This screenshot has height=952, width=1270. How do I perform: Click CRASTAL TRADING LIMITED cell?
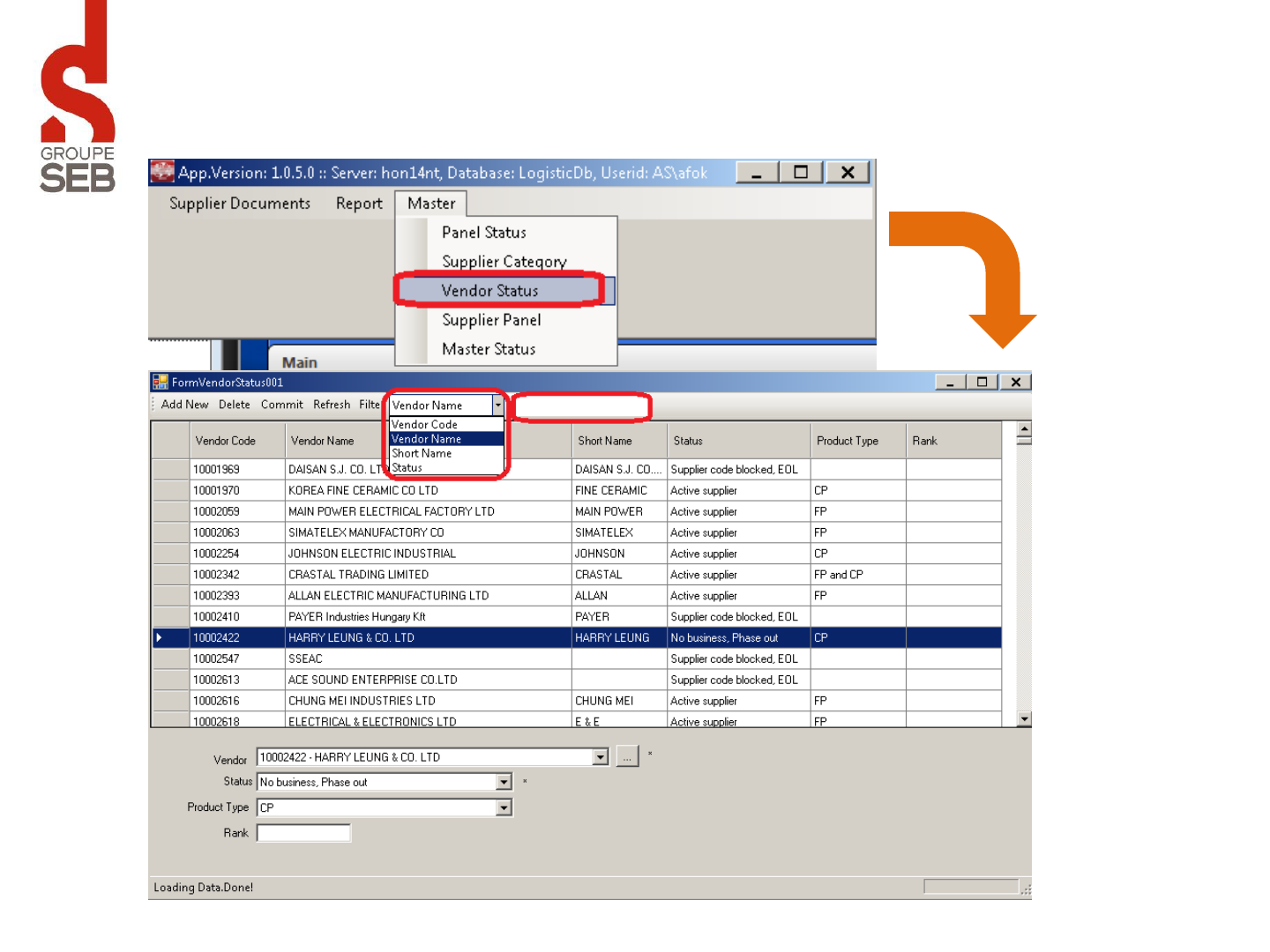tap(429, 575)
